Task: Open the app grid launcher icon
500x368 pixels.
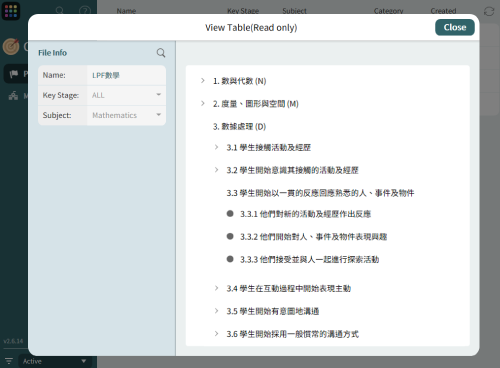Action: coord(11,11)
